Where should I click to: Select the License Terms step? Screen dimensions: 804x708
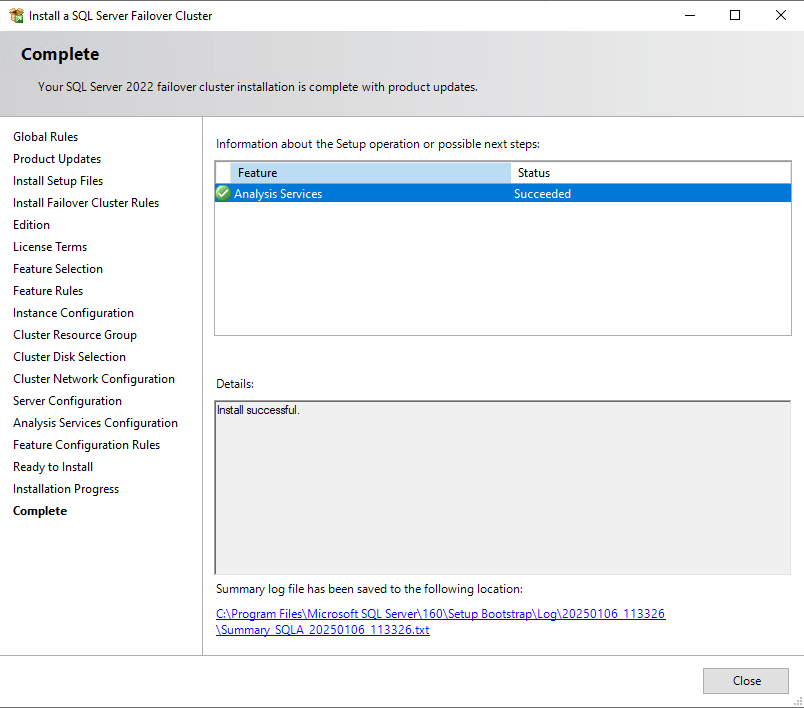point(50,247)
